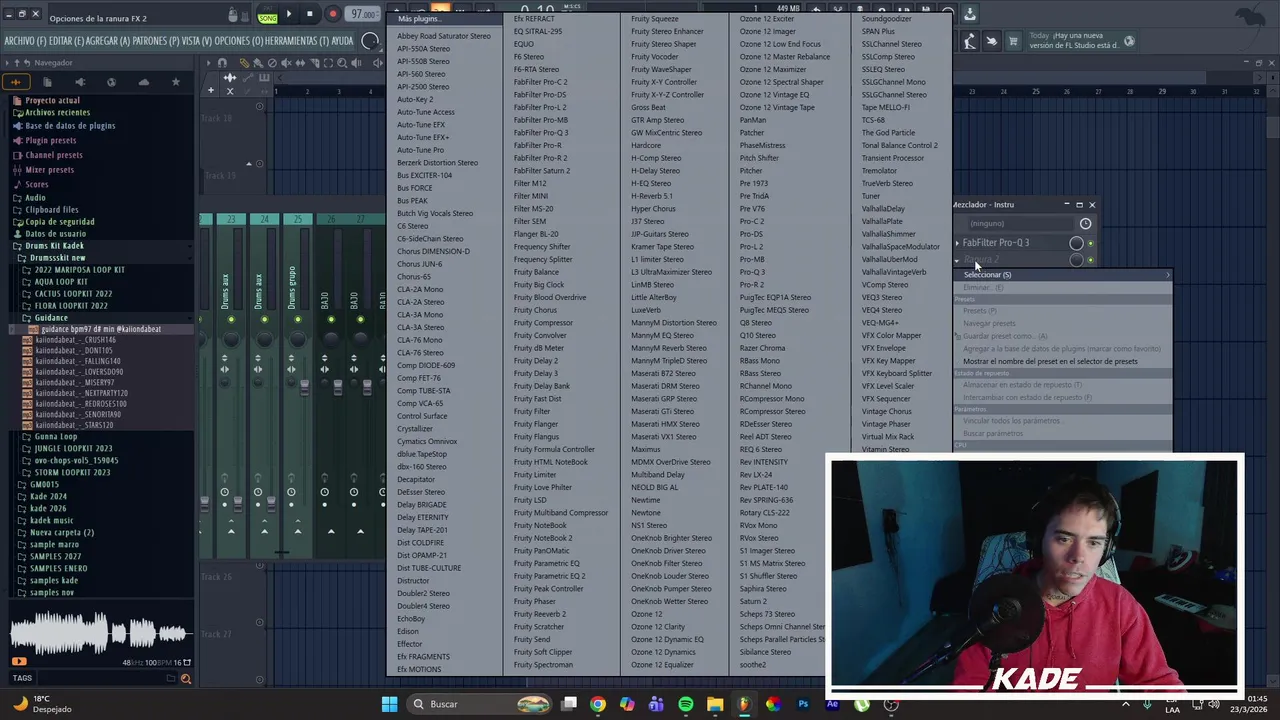
Task: Select the delete tool in playlist toolbar
Action: tap(271, 63)
